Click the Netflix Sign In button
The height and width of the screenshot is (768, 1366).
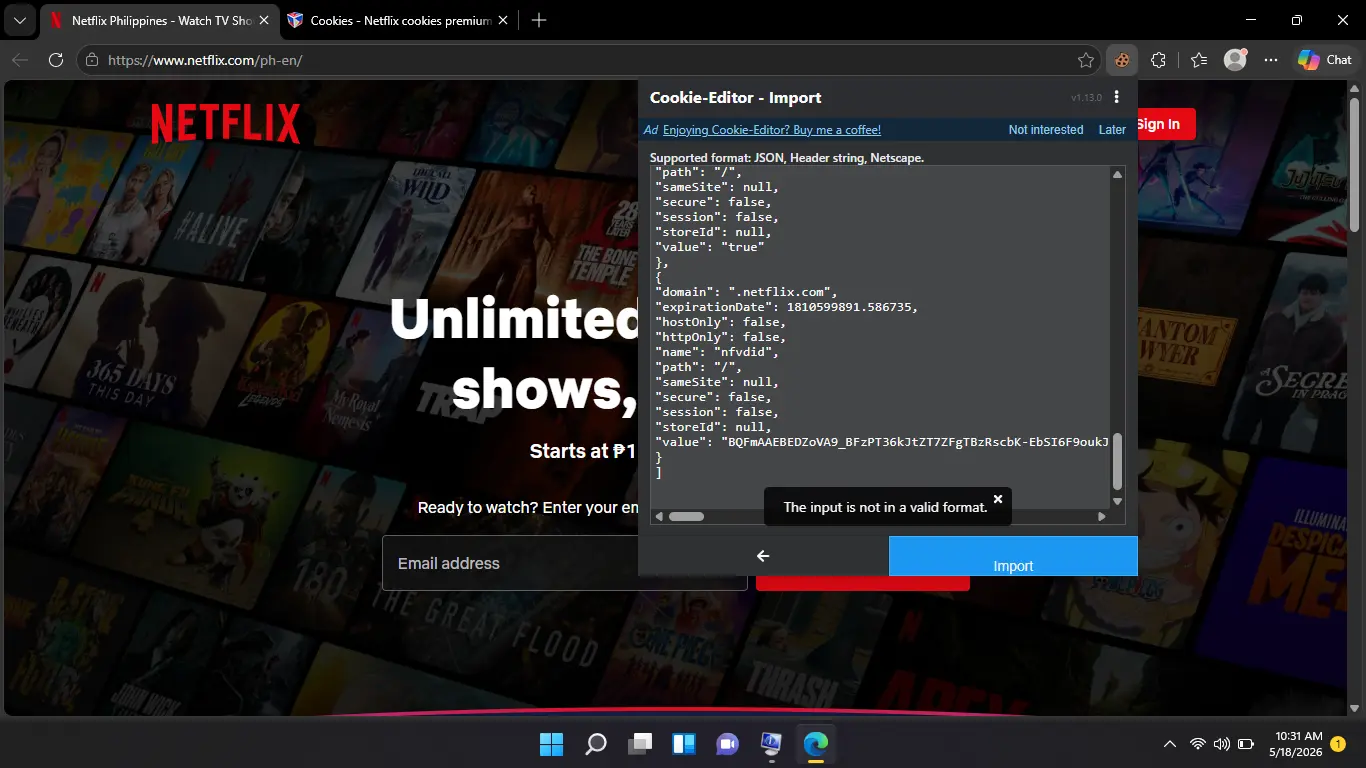click(x=1166, y=124)
